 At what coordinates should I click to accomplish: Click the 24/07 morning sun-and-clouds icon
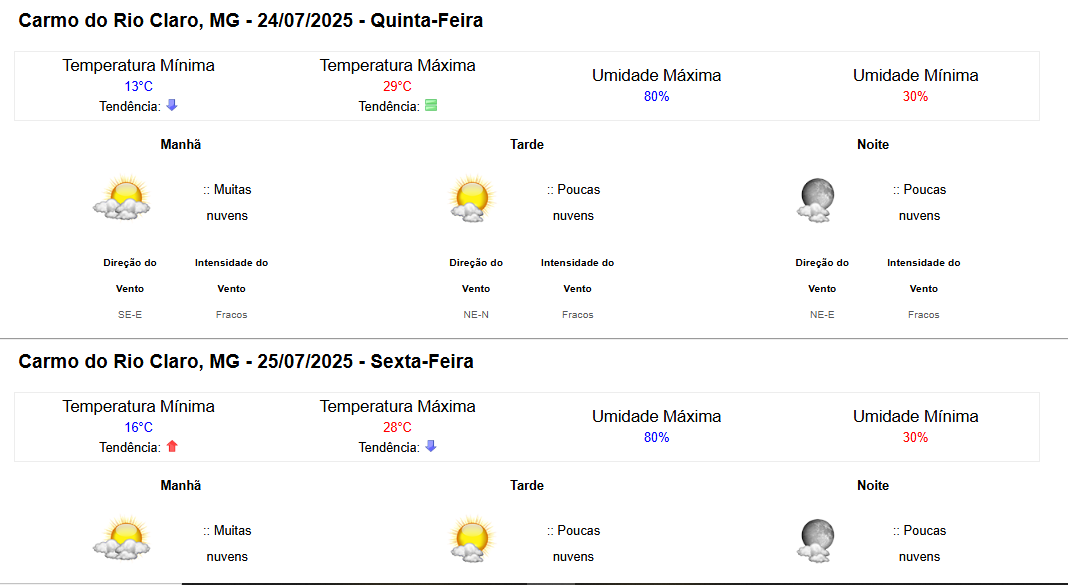click(122, 198)
